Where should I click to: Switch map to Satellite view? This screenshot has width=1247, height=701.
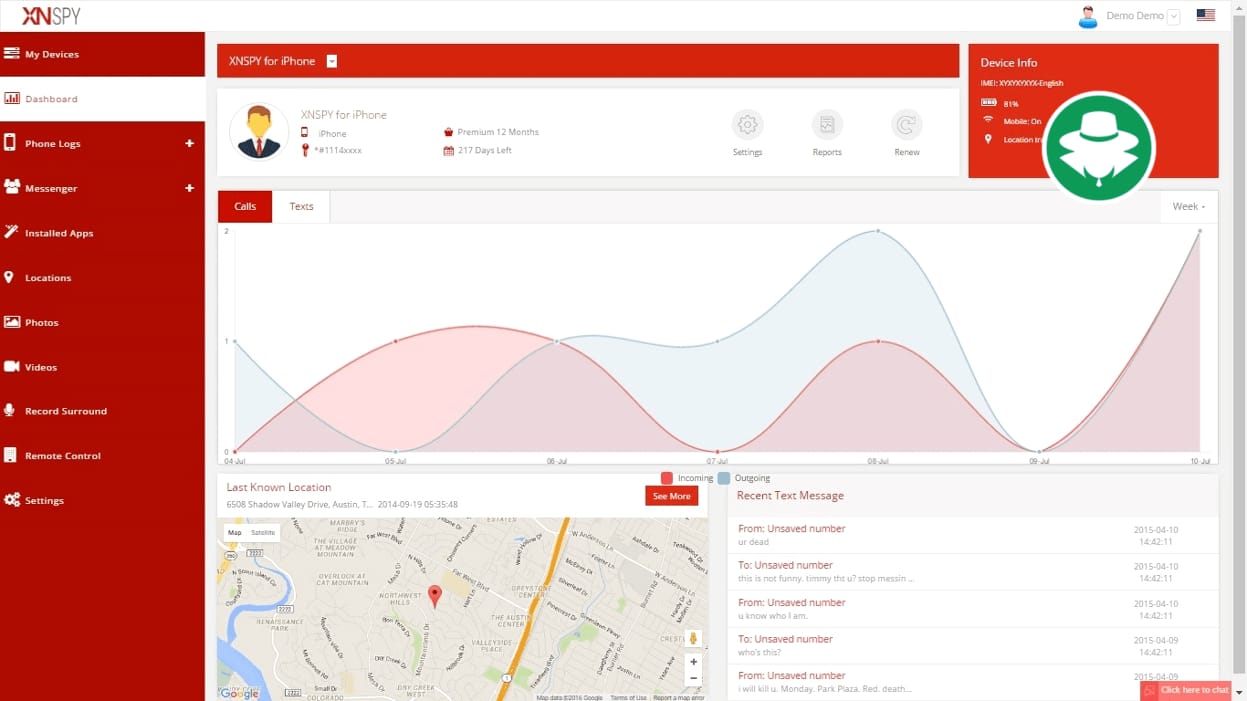263,533
